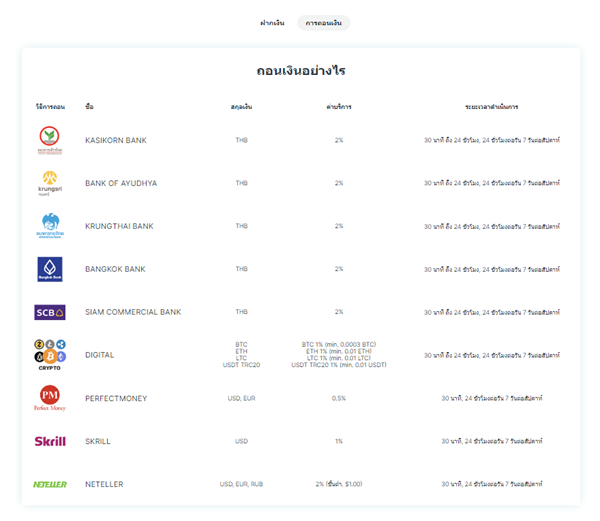The width and height of the screenshot is (600, 521).
Task: Click the Crypto coins icon
Action: pos(49,355)
